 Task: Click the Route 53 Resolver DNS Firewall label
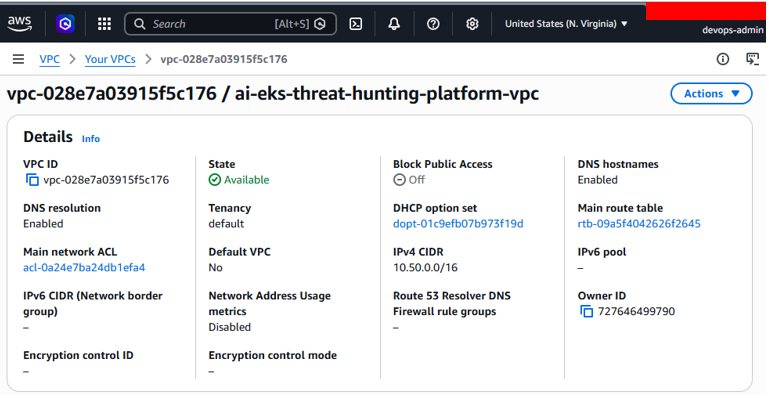point(452,303)
